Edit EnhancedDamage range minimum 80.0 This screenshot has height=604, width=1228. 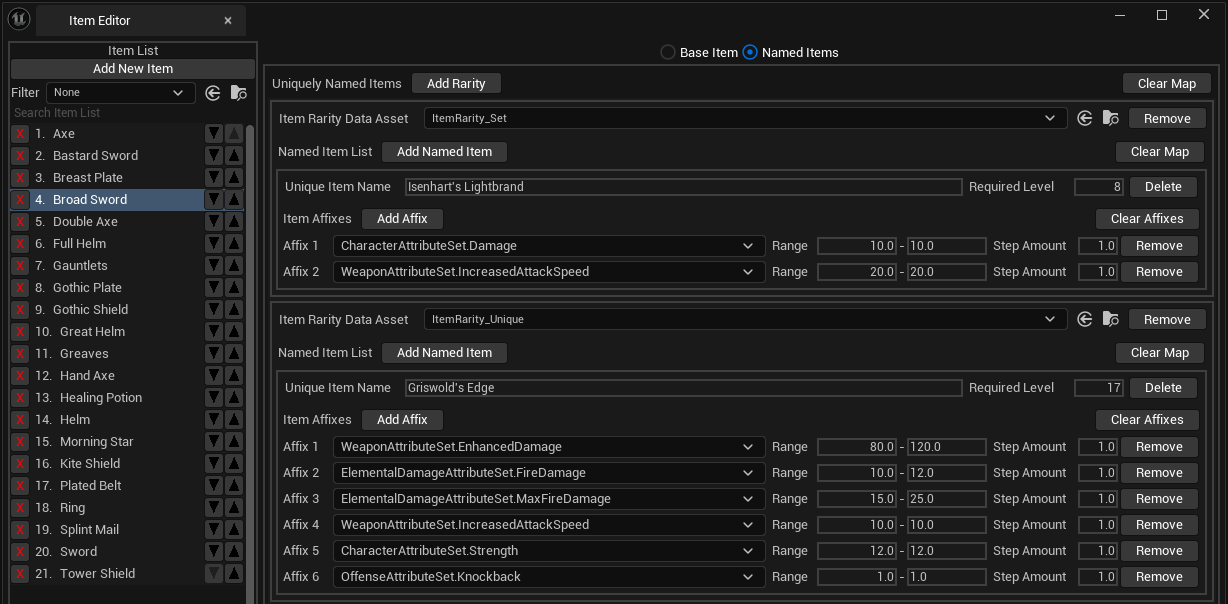tap(857, 447)
